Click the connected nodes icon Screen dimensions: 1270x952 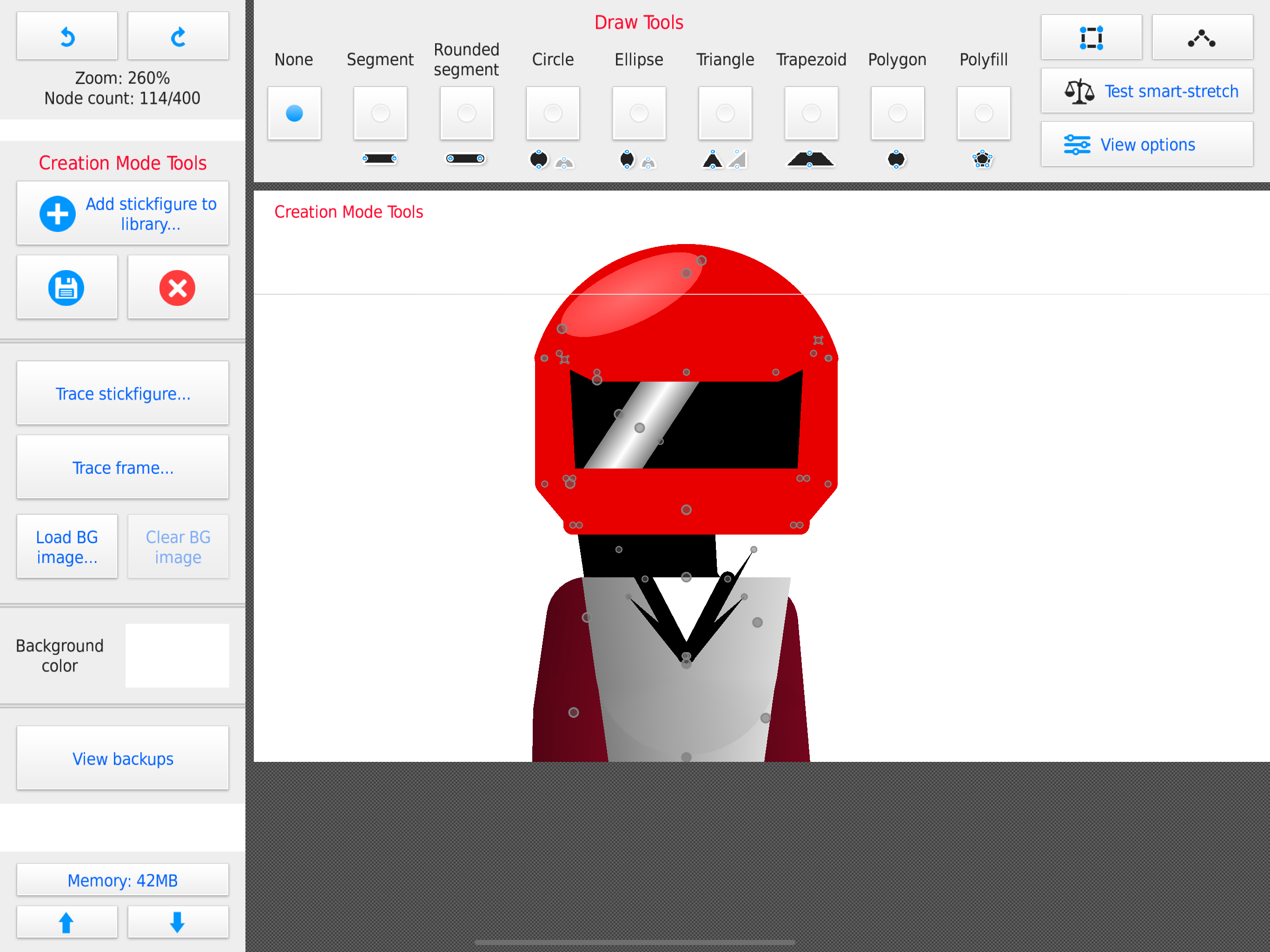tap(1202, 37)
